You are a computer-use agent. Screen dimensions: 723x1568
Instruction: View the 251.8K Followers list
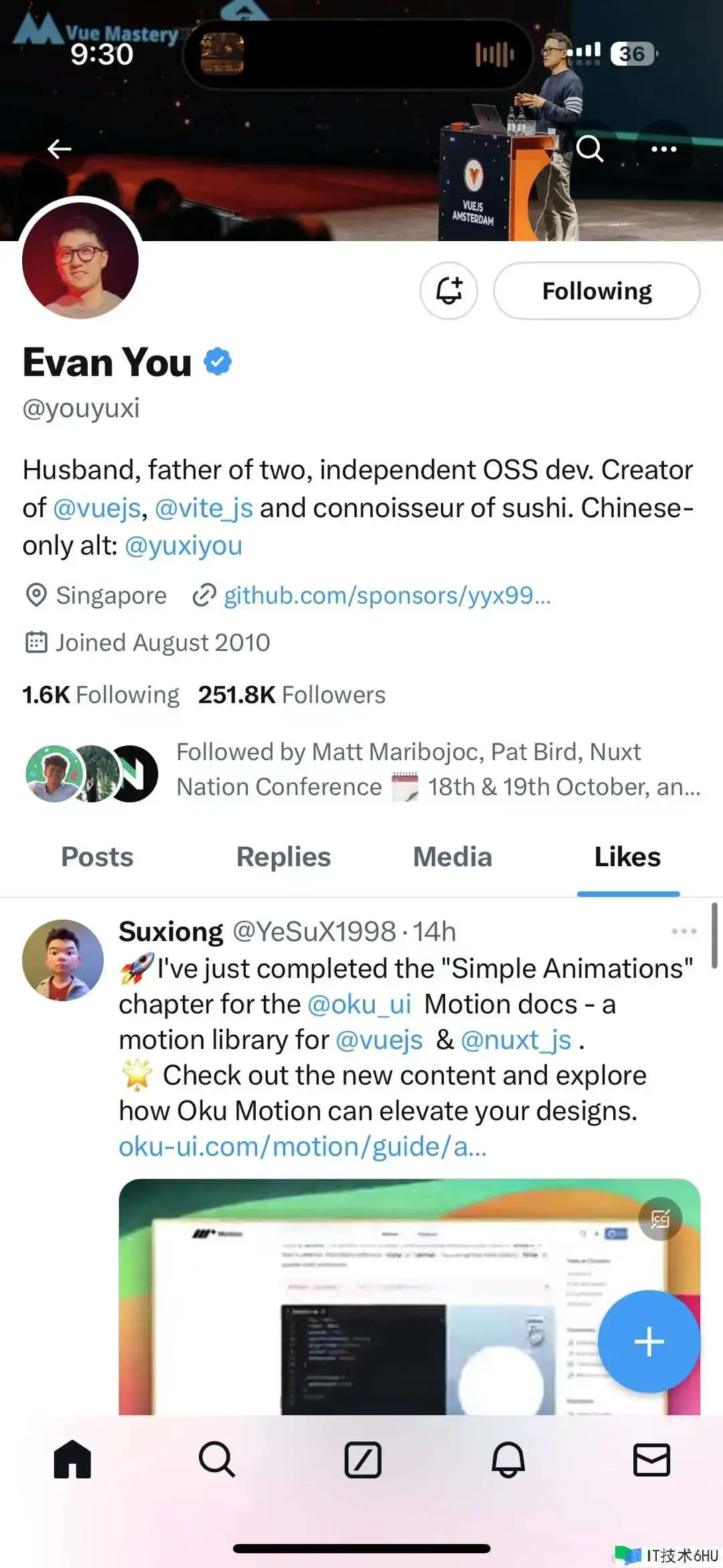(x=292, y=695)
